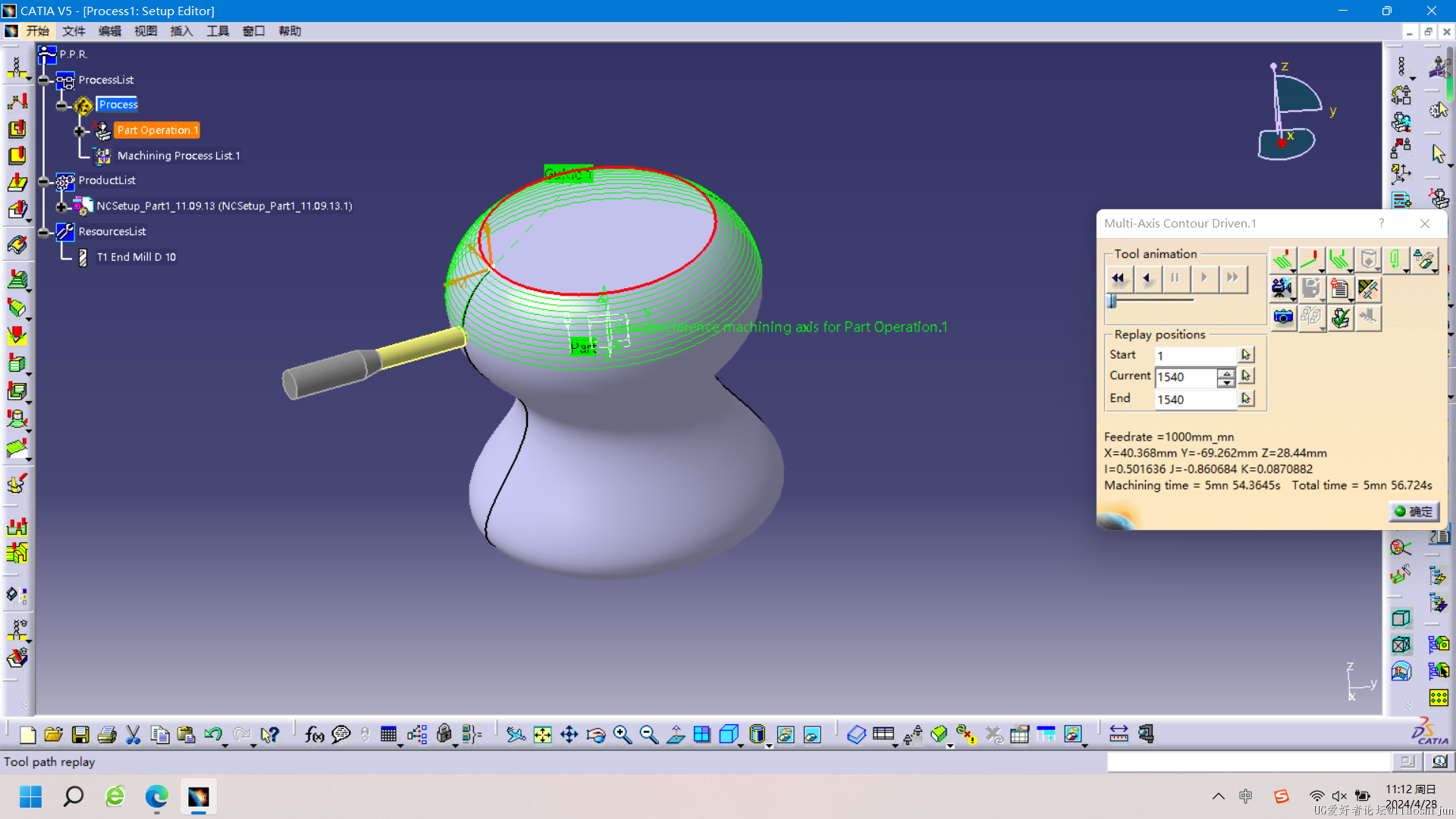Click the dialog help question mark
The width and height of the screenshot is (1456, 819).
pos(1381,223)
